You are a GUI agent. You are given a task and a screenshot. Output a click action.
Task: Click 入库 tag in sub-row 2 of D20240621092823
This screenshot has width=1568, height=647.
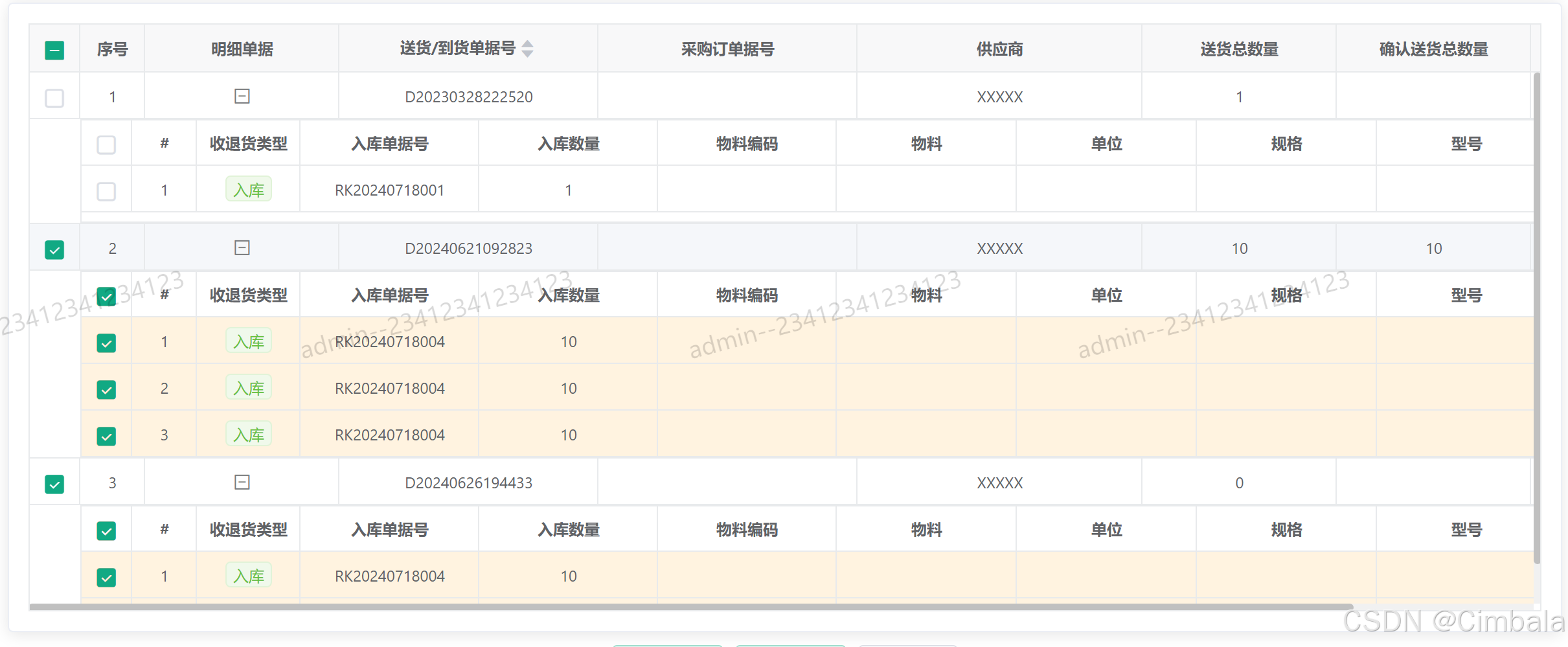click(x=249, y=388)
